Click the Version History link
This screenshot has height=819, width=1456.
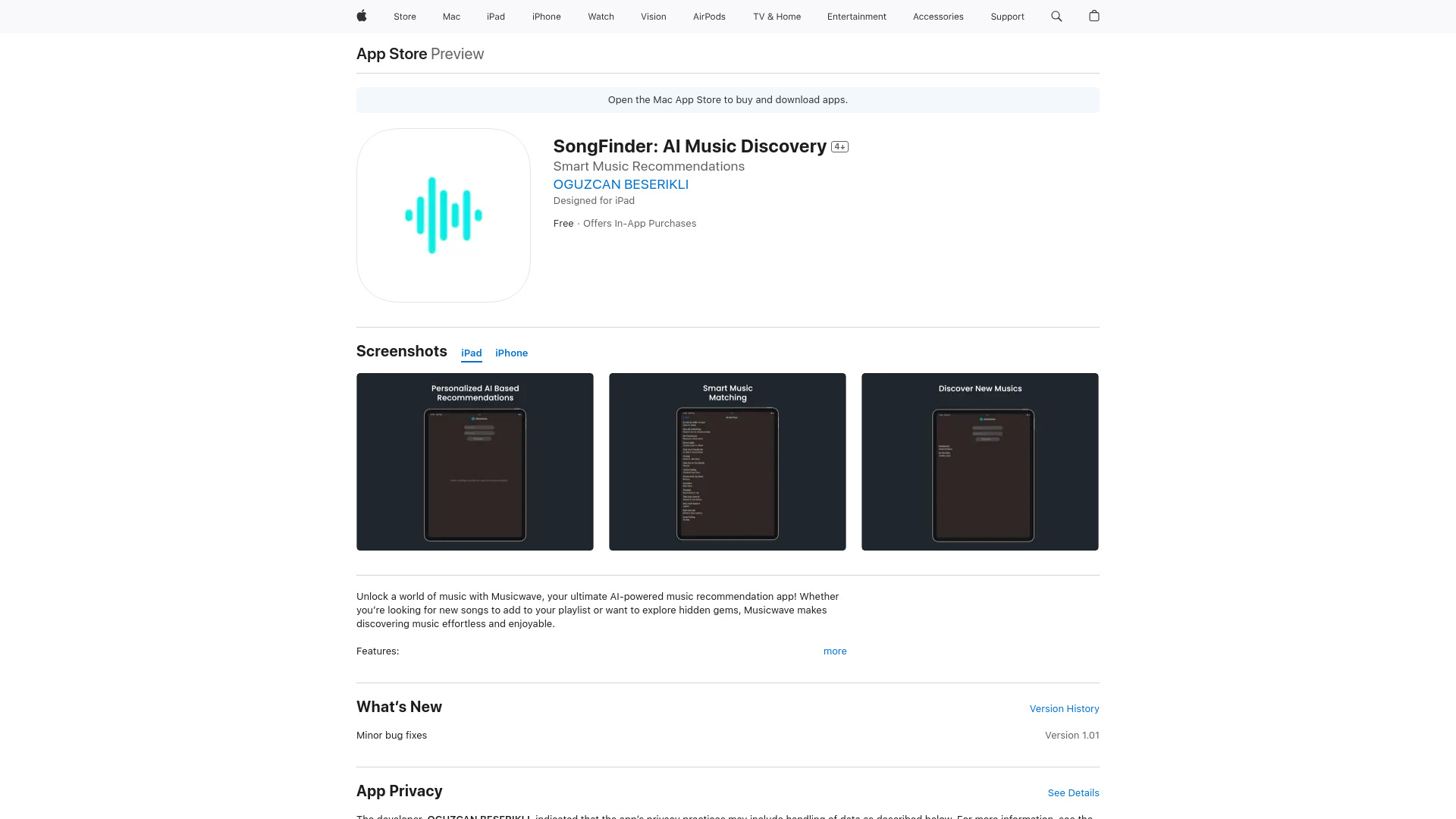(1064, 708)
